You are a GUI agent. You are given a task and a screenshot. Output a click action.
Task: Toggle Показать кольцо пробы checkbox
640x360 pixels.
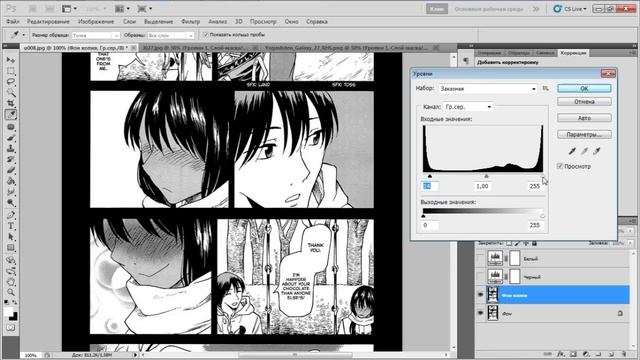click(206, 35)
